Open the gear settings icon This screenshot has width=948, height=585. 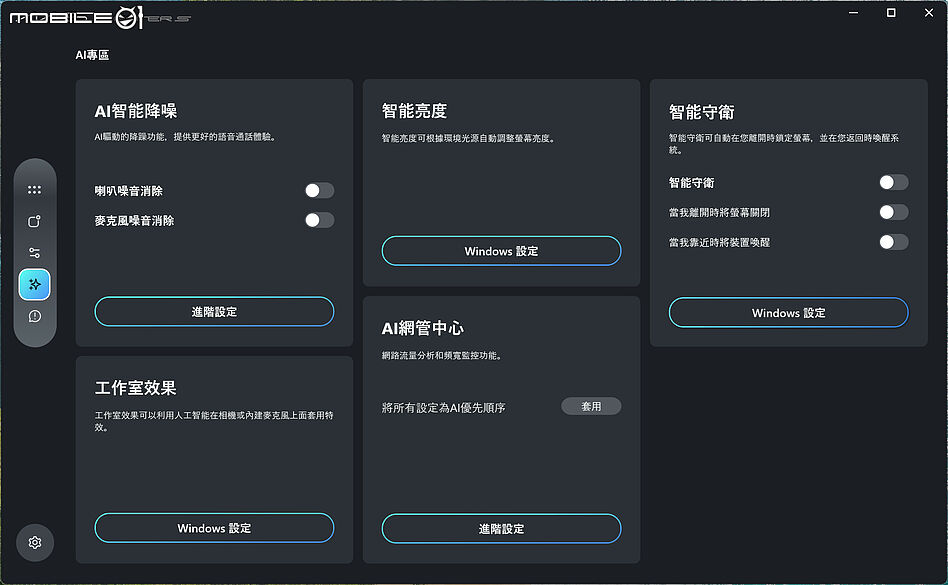[x=35, y=543]
